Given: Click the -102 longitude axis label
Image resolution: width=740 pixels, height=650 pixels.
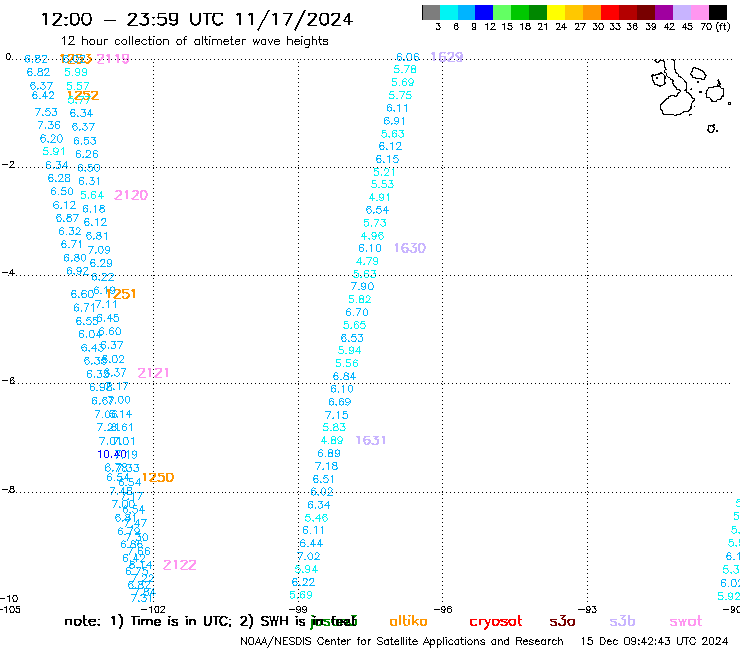Looking at the screenshot, I should (x=153, y=610).
